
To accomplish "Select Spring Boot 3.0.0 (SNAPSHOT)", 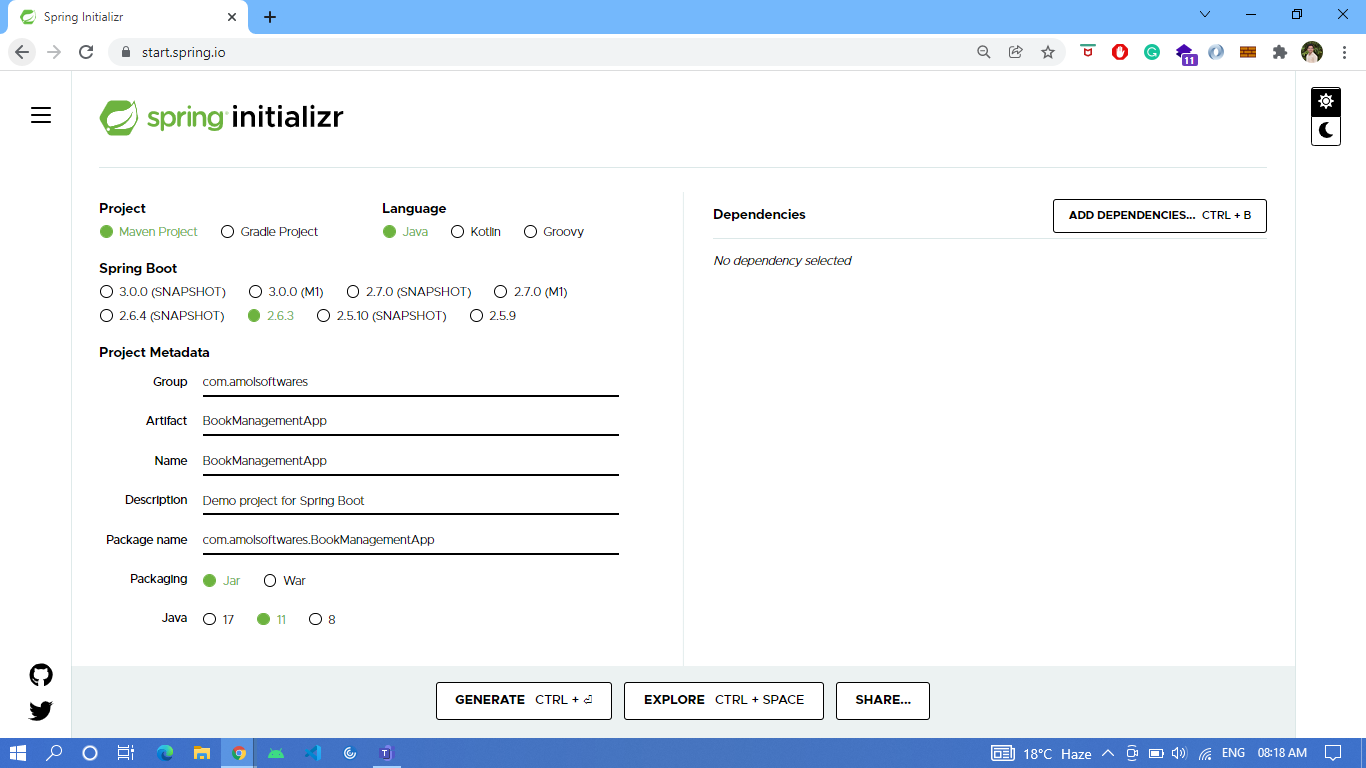I will tap(162, 292).
